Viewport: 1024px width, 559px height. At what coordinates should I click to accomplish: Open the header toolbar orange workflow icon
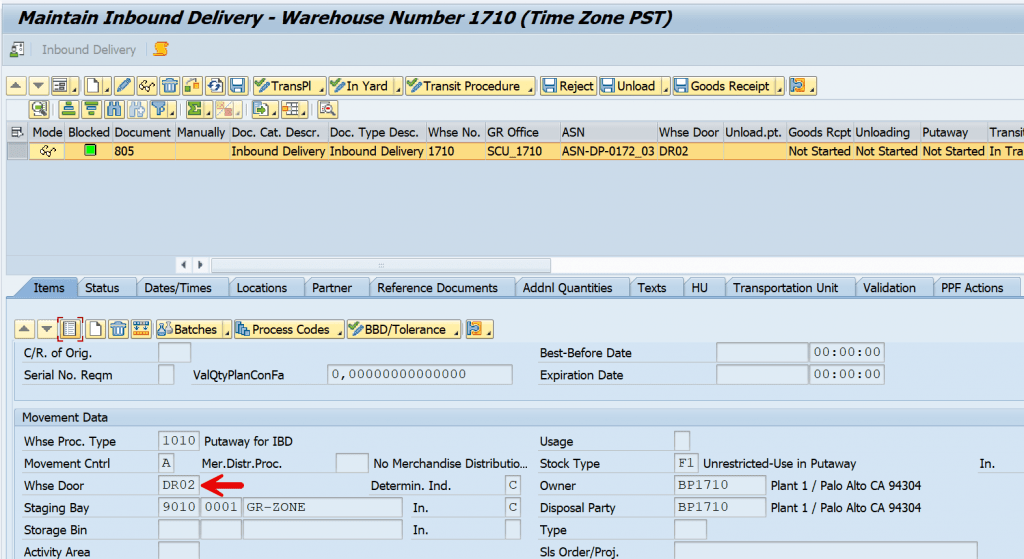798,86
